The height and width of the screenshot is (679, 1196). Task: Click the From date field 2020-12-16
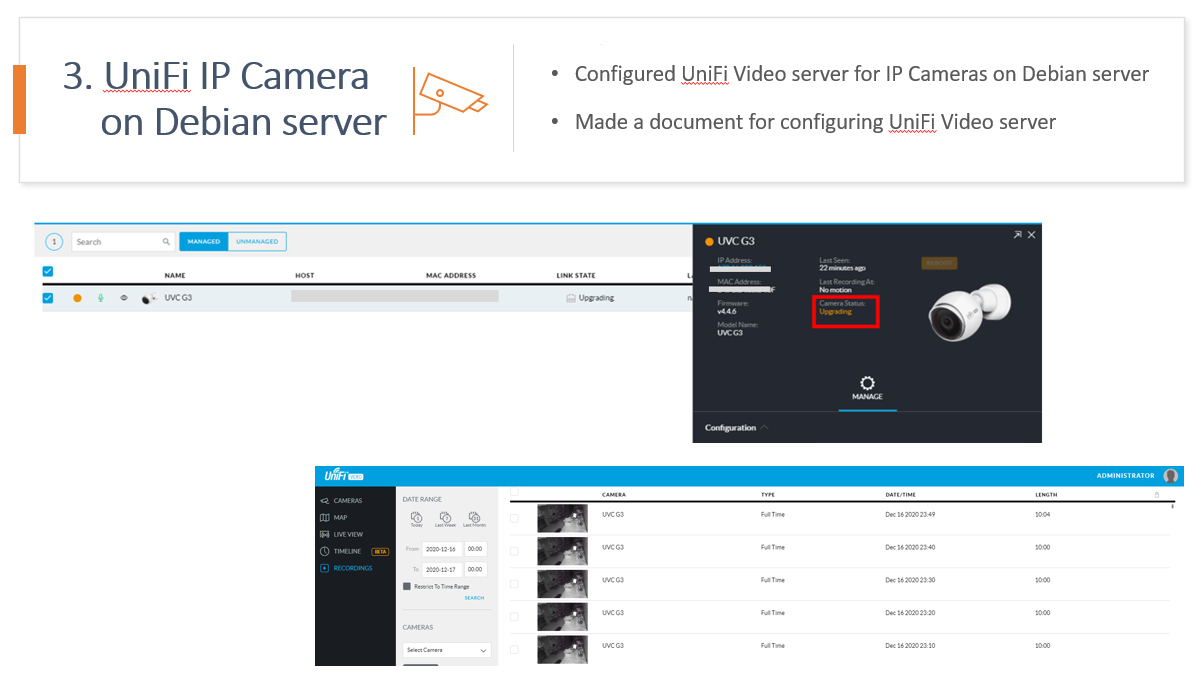(x=441, y=549)
